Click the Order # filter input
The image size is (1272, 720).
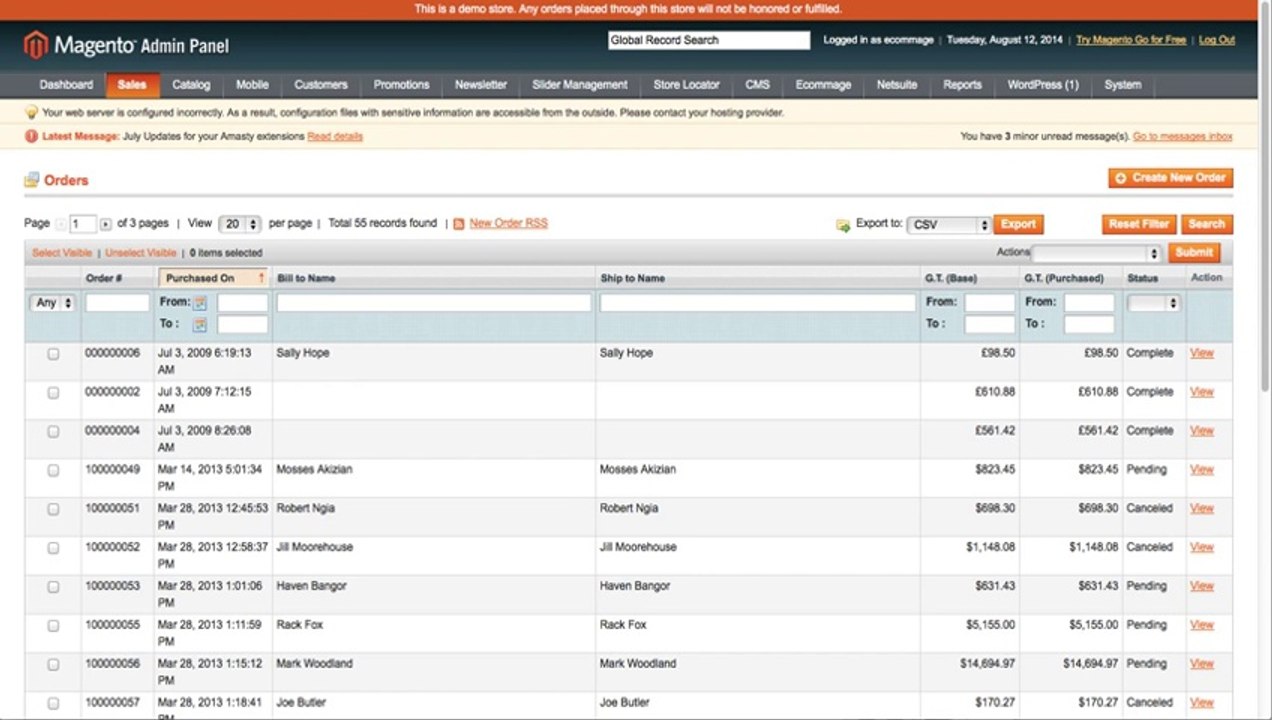[117, 302]
